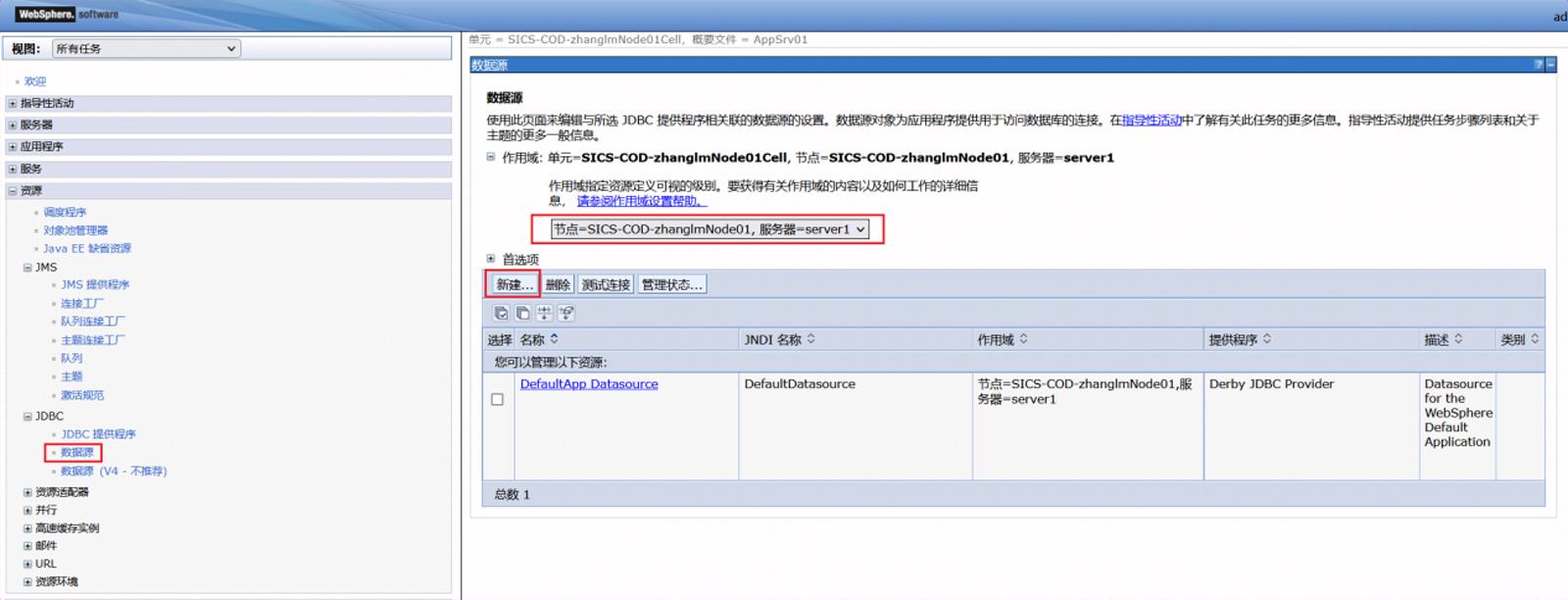The image size is (1568, 600).
Task: Tick the DefaultApp Datasource checkbox
Action: (x=497, y=399)
